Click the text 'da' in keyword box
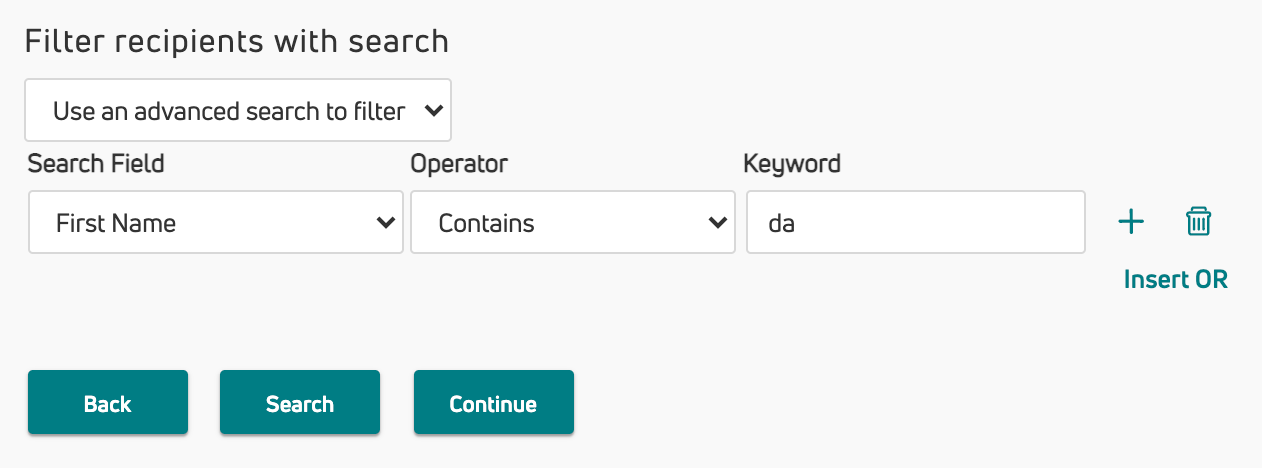 pos(781,223)
